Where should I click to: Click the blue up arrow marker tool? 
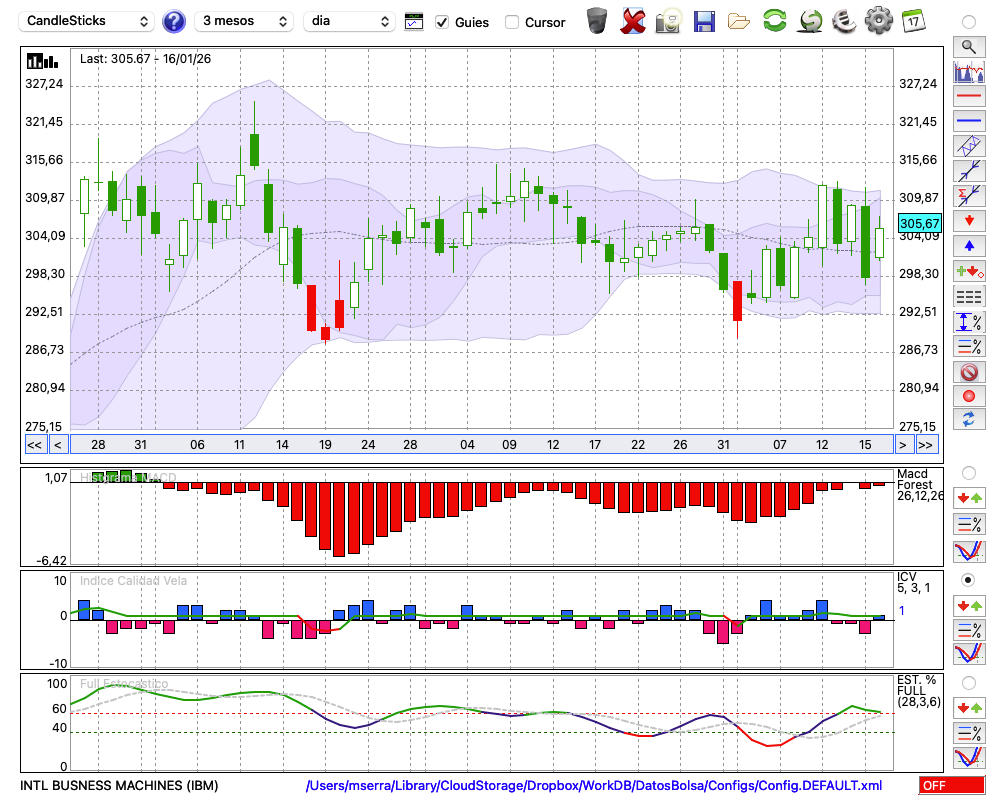tap(969, 246)
